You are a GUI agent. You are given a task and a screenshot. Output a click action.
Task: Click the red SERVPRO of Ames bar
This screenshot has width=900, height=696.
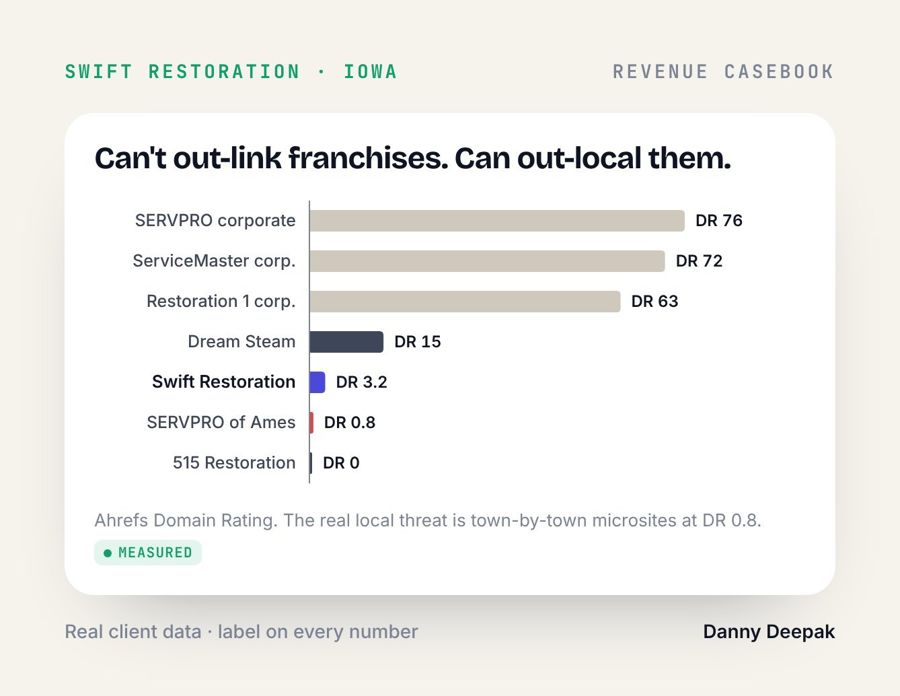click(312, 423)
